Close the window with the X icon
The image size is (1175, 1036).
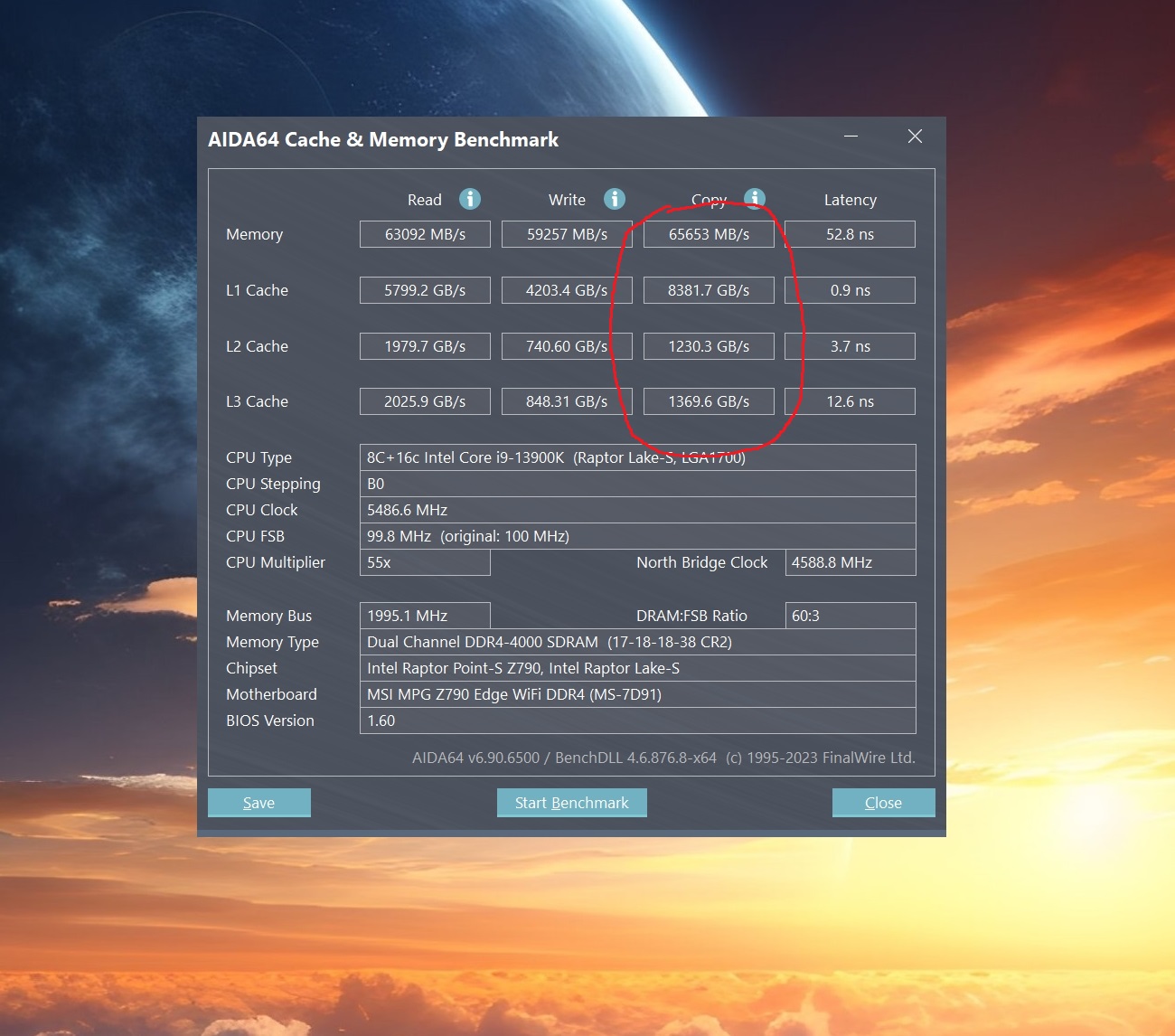(915, 137)
